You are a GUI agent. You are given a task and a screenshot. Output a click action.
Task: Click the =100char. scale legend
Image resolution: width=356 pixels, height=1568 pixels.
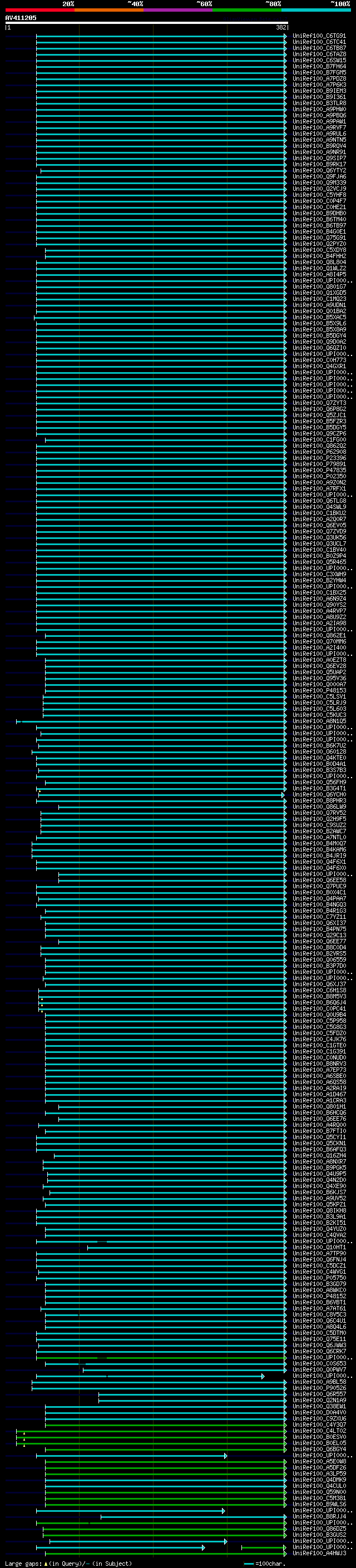[264, 1564]
